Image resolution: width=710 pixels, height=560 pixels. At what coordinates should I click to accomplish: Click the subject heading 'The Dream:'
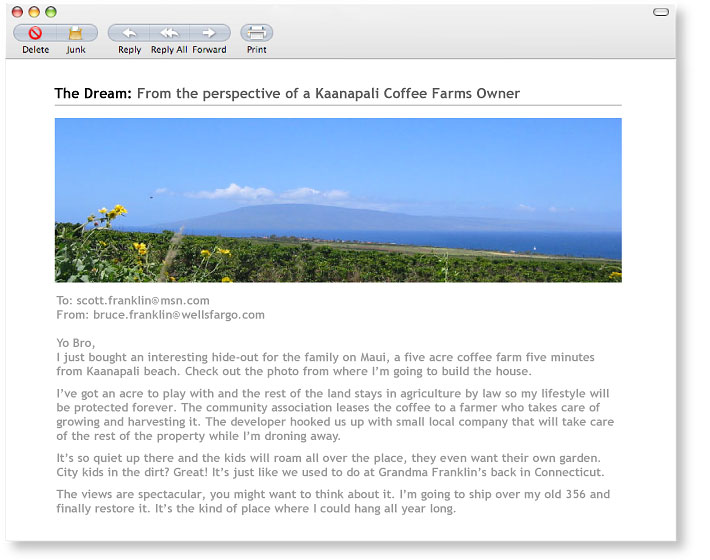[93, 93]
